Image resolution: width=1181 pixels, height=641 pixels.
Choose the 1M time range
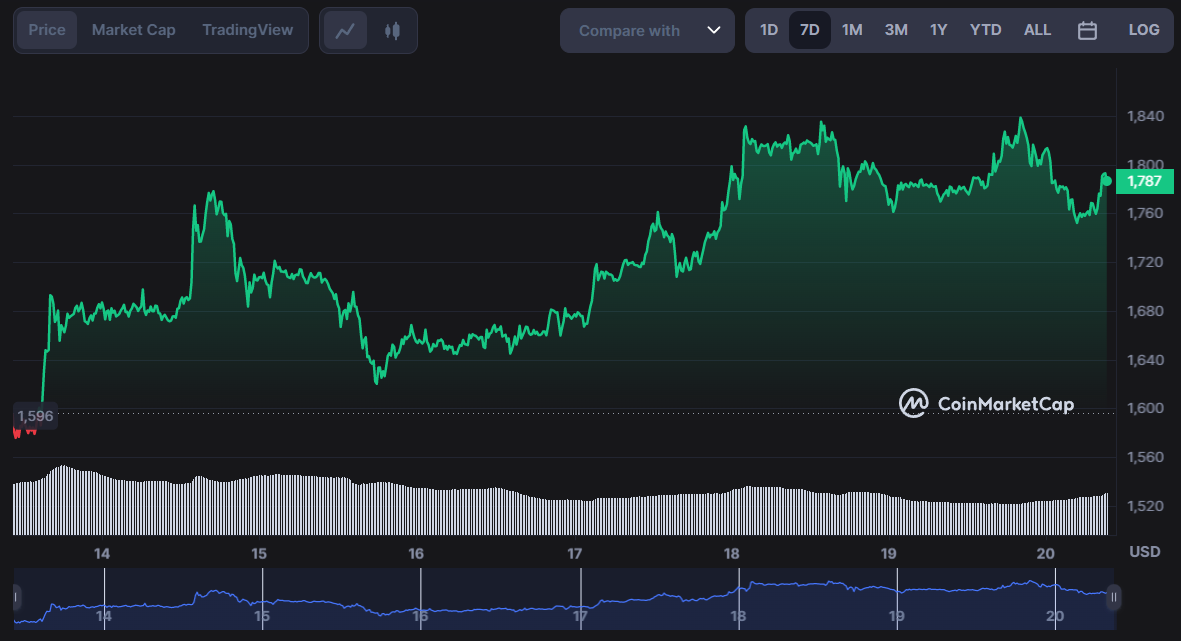click(851, 30)
